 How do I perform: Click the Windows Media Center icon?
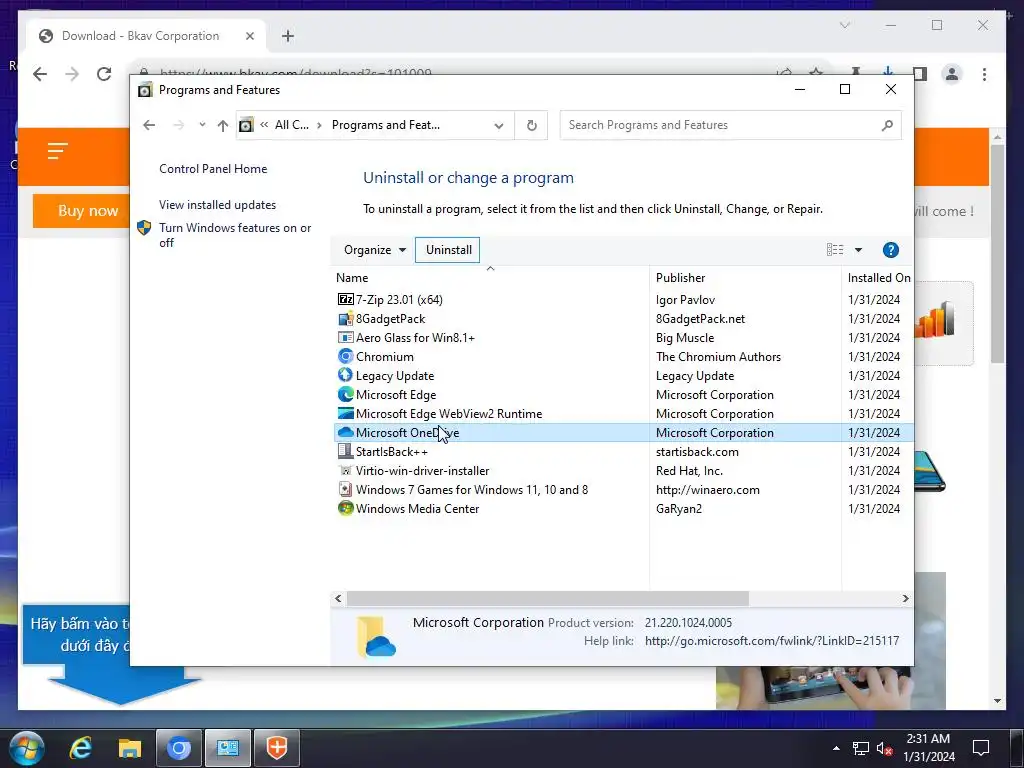pos(345,508)
